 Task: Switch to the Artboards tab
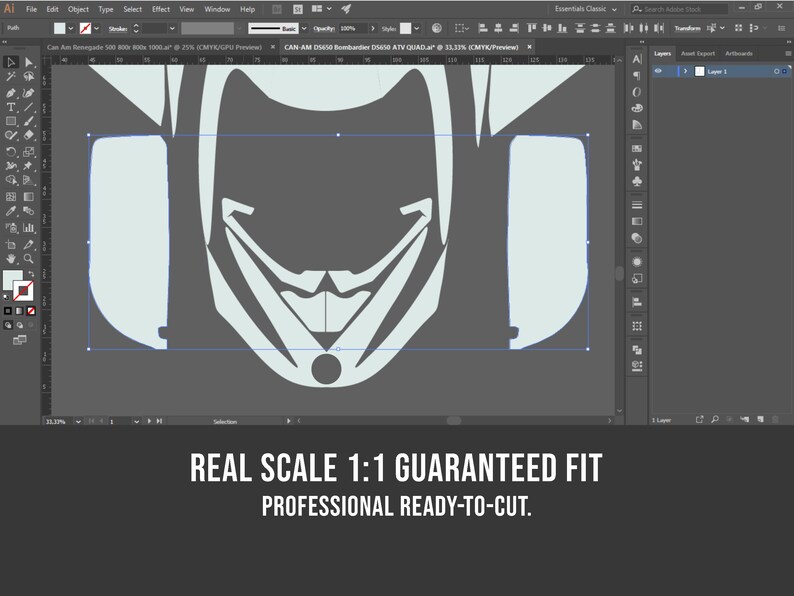click(739, 54)
